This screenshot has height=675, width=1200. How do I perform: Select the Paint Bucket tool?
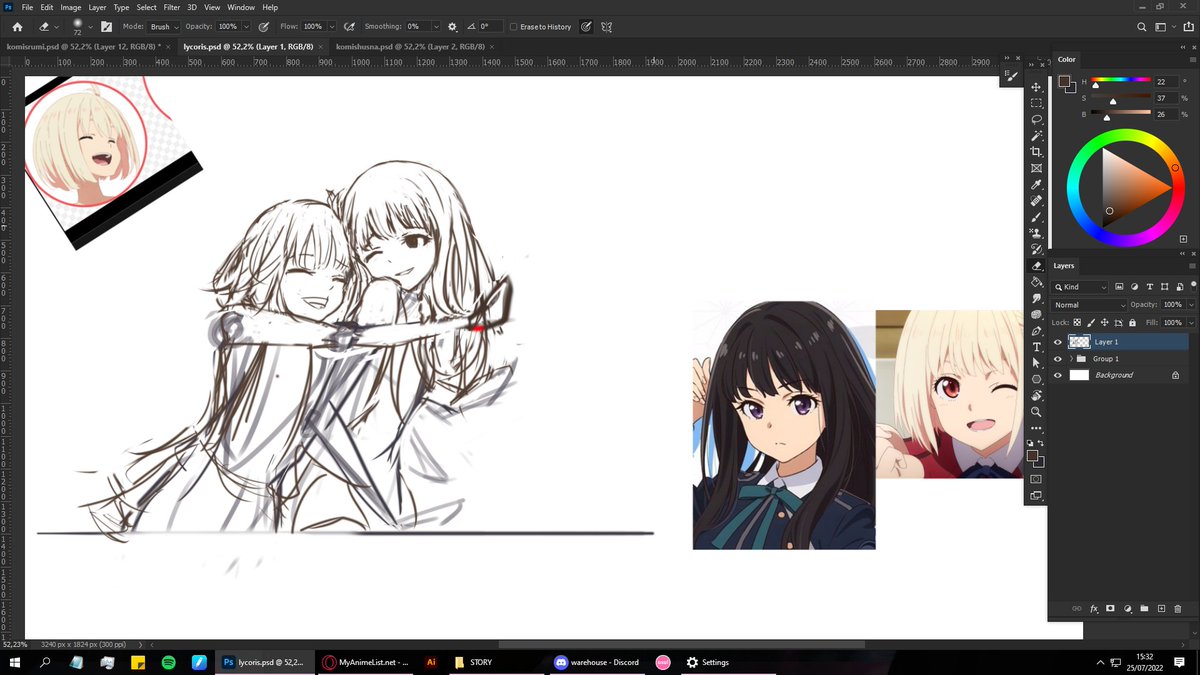point(1036,282)
